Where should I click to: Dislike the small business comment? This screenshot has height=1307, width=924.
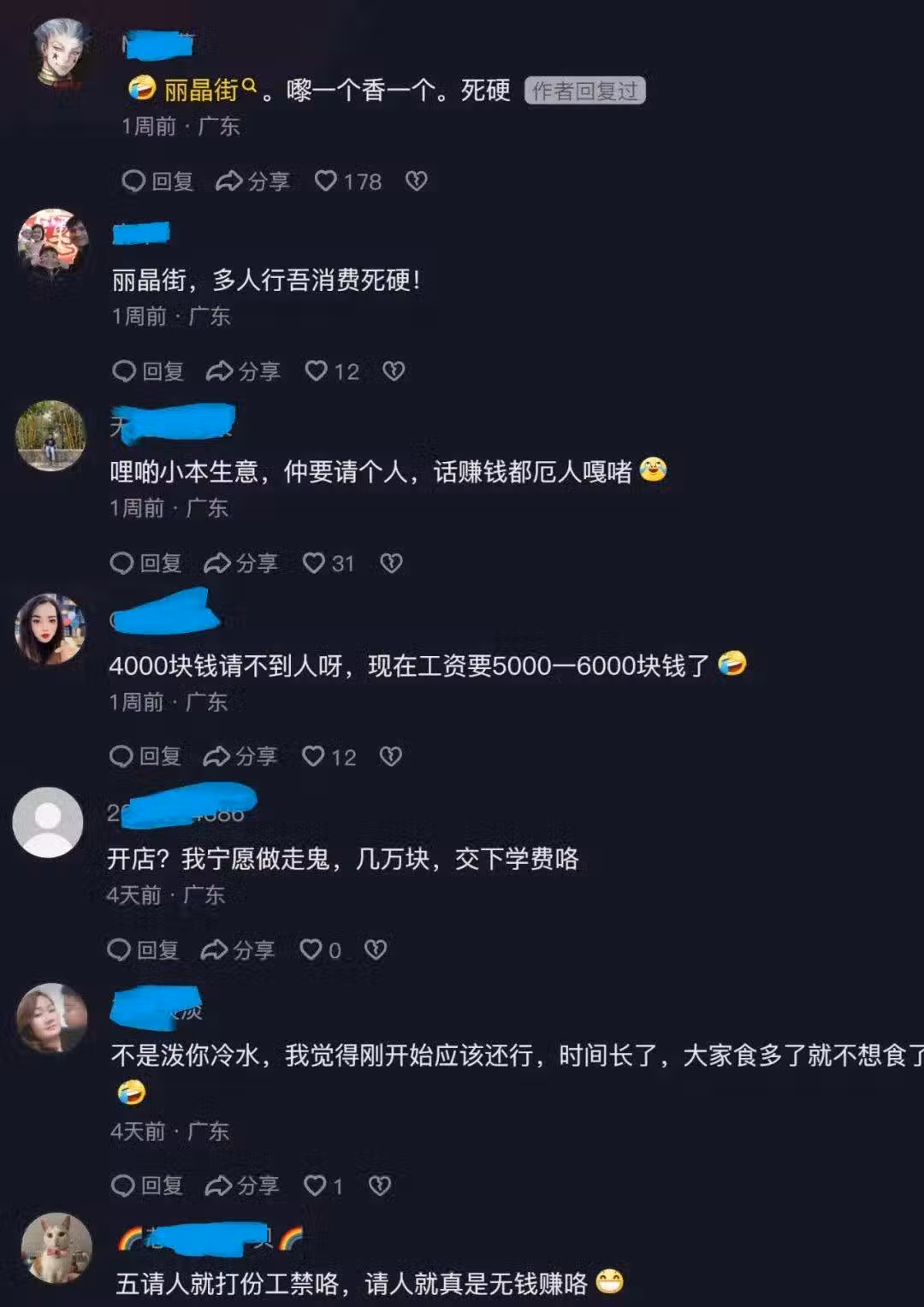pyautogui.click(x=391, y=563)
